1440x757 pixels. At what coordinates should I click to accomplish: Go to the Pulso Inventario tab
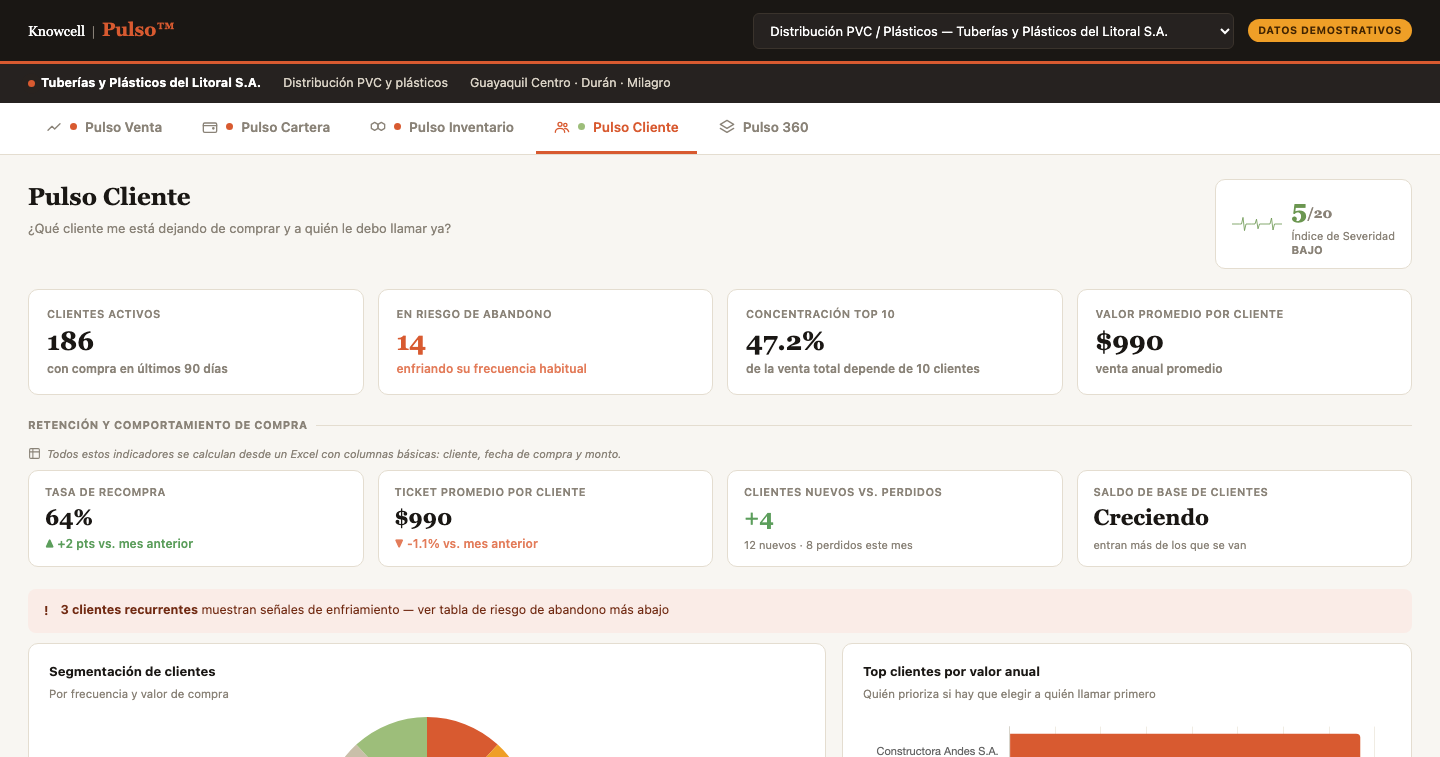pyautogui.click(x=442, y=127)
